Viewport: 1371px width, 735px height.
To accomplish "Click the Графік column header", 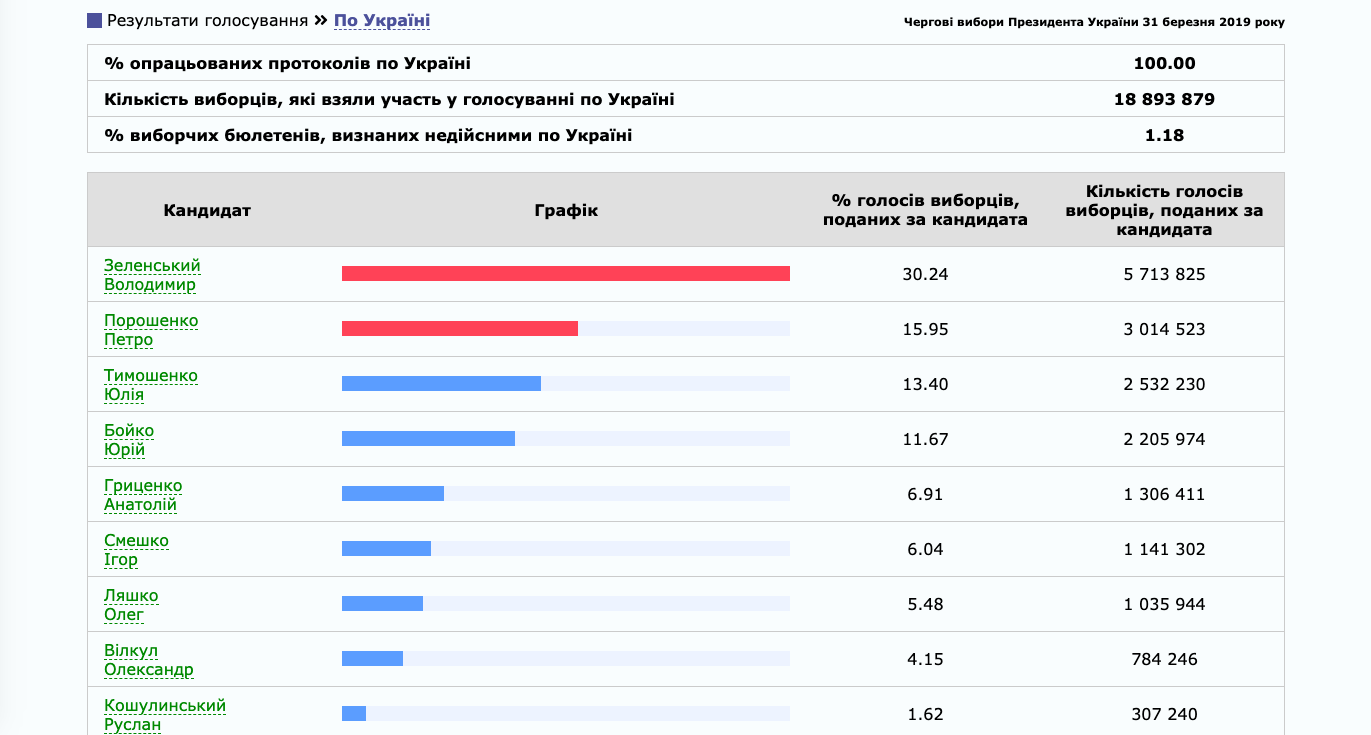I will tap(566, 210).
